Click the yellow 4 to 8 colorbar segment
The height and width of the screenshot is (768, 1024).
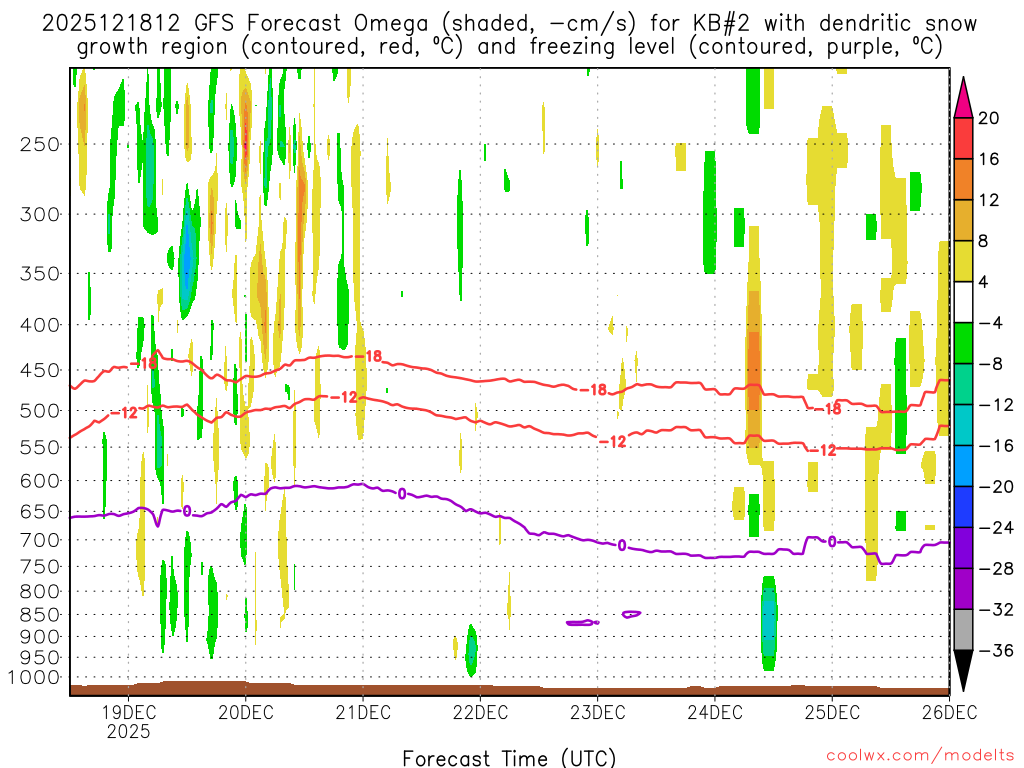tap(963, 261)
